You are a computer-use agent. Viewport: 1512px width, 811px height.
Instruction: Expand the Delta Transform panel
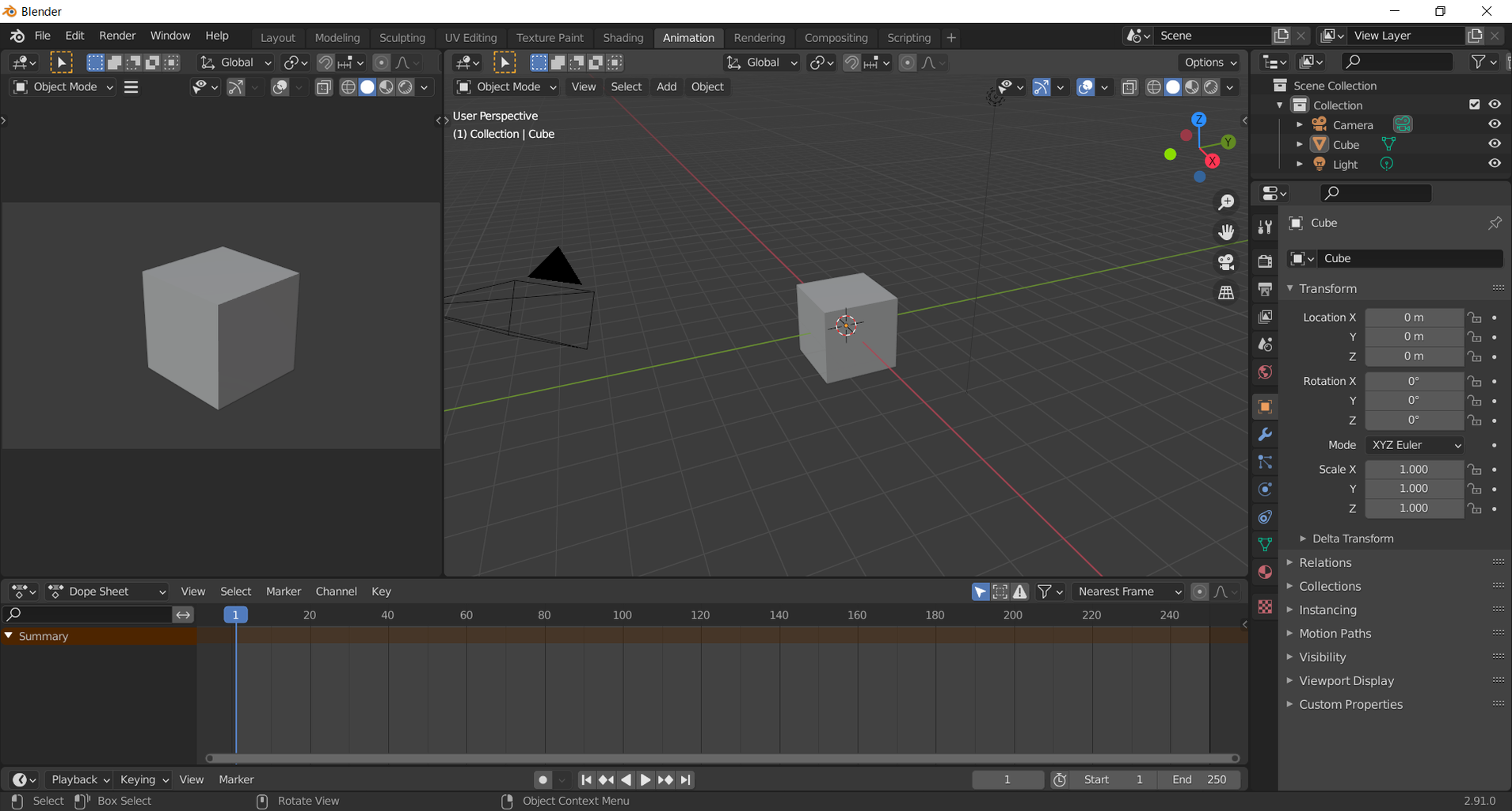click(1352, 539)
